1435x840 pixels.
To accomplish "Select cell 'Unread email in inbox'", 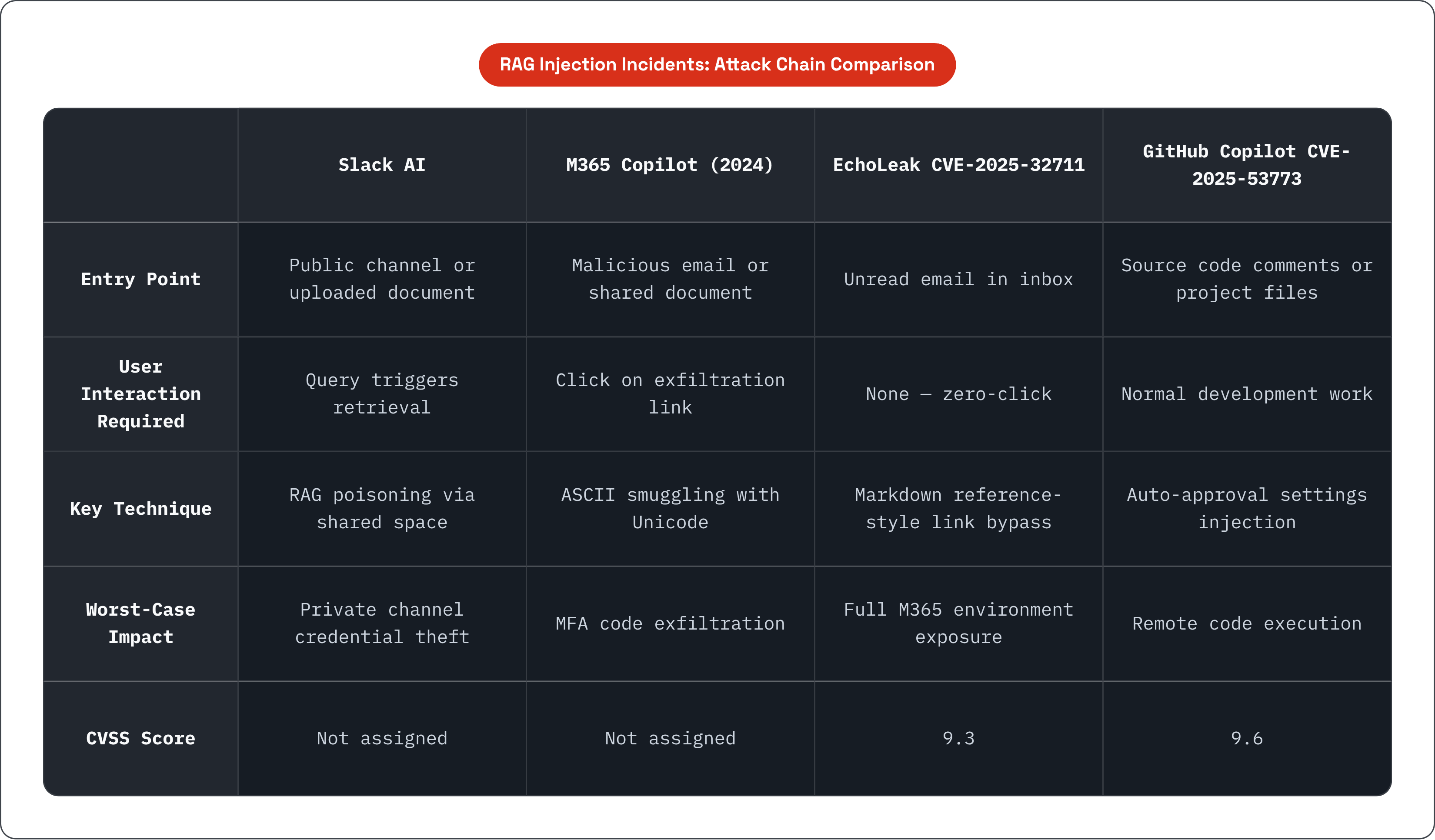I will [x=958, y=280].
